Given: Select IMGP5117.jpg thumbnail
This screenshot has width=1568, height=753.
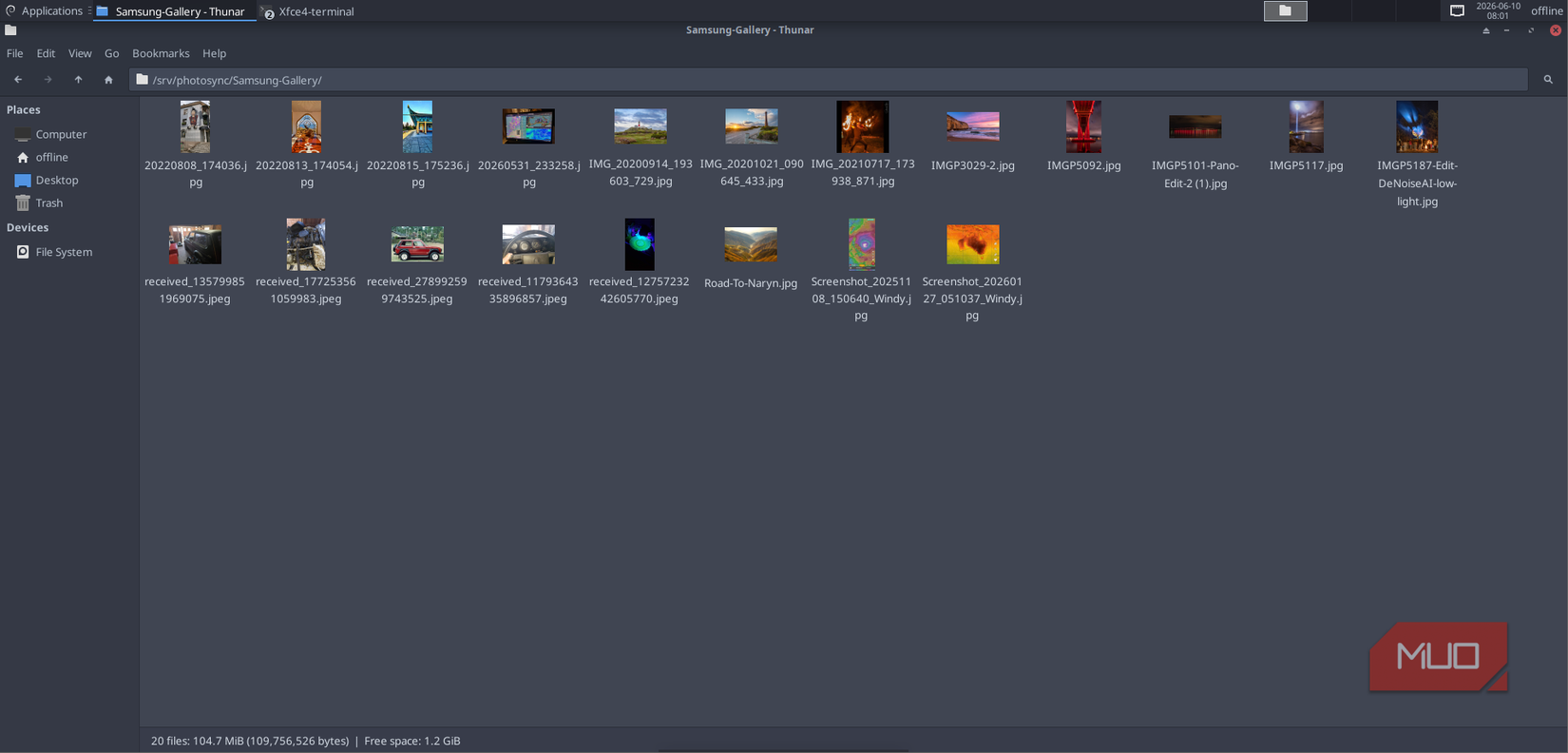Looking at the screenshot, I should pos(1306,126).
